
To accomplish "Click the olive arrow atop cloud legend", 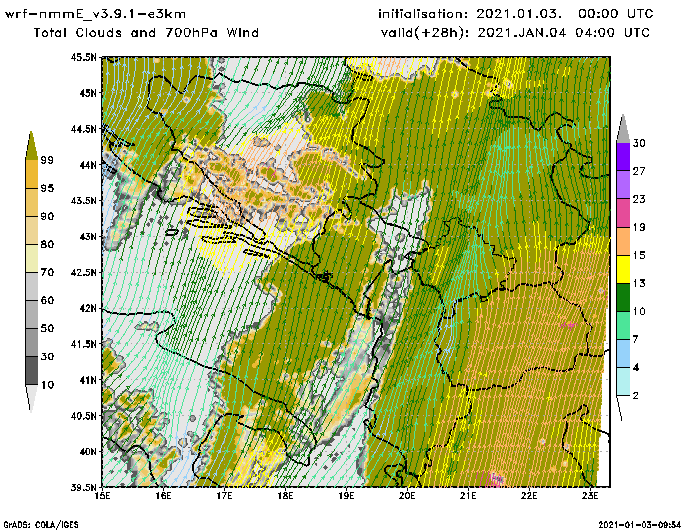I will 31,146.
